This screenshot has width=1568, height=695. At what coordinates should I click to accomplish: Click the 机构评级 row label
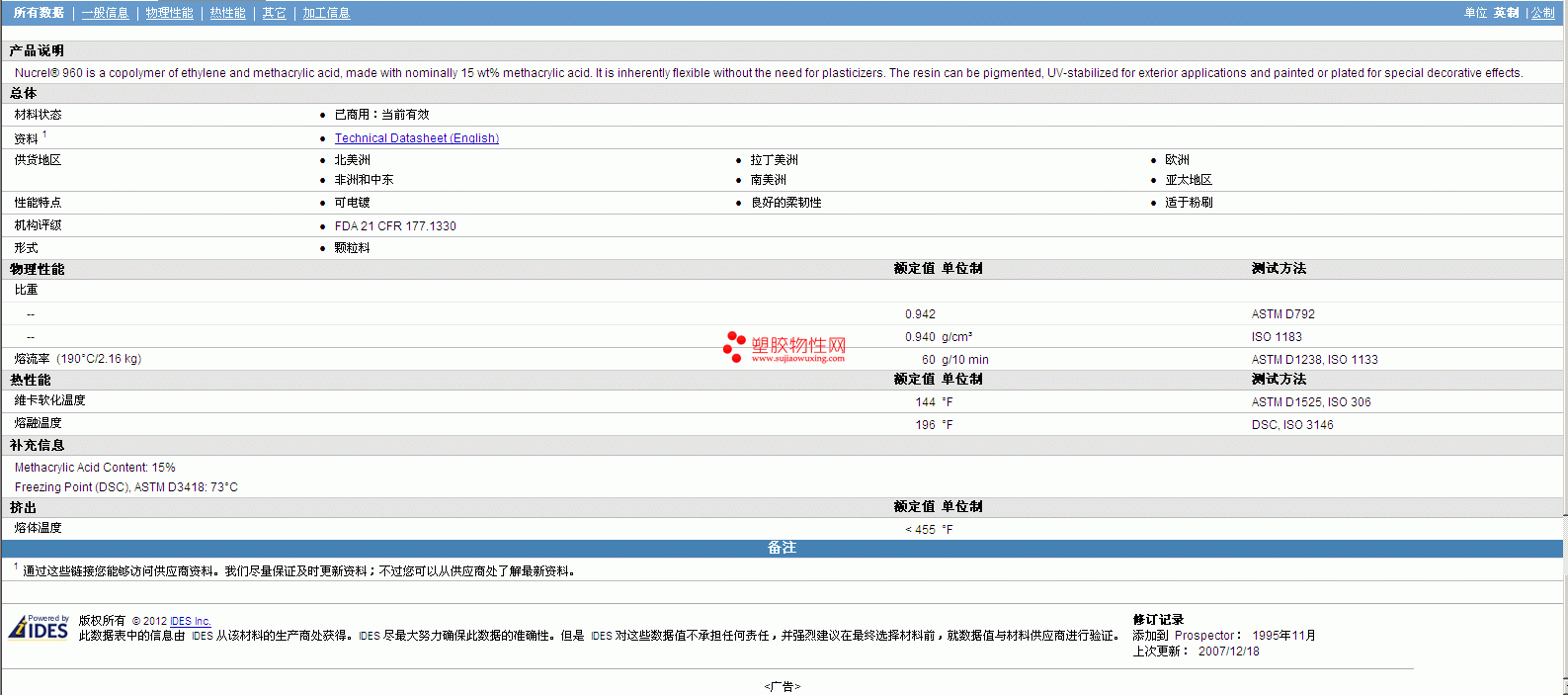tap(38, 225)
